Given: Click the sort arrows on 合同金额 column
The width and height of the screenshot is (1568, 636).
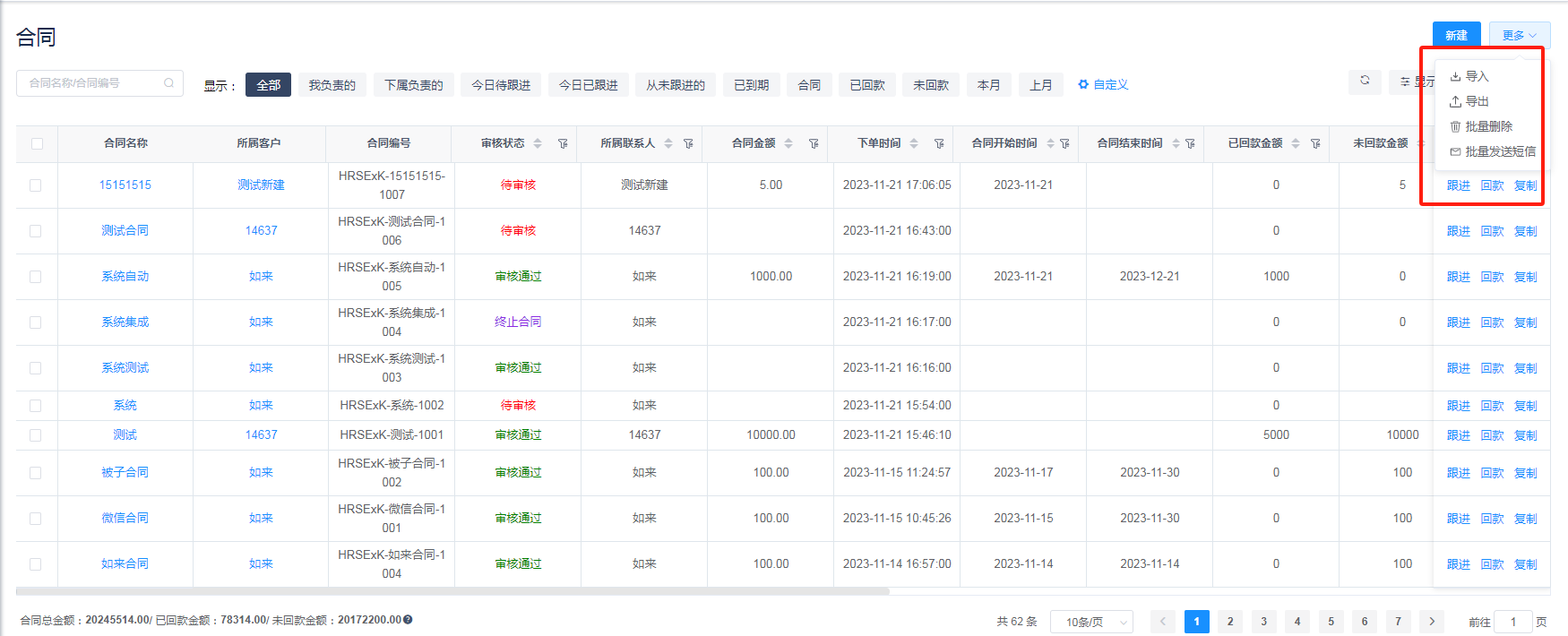Looking at the screenshot, I should pos(788,143).
